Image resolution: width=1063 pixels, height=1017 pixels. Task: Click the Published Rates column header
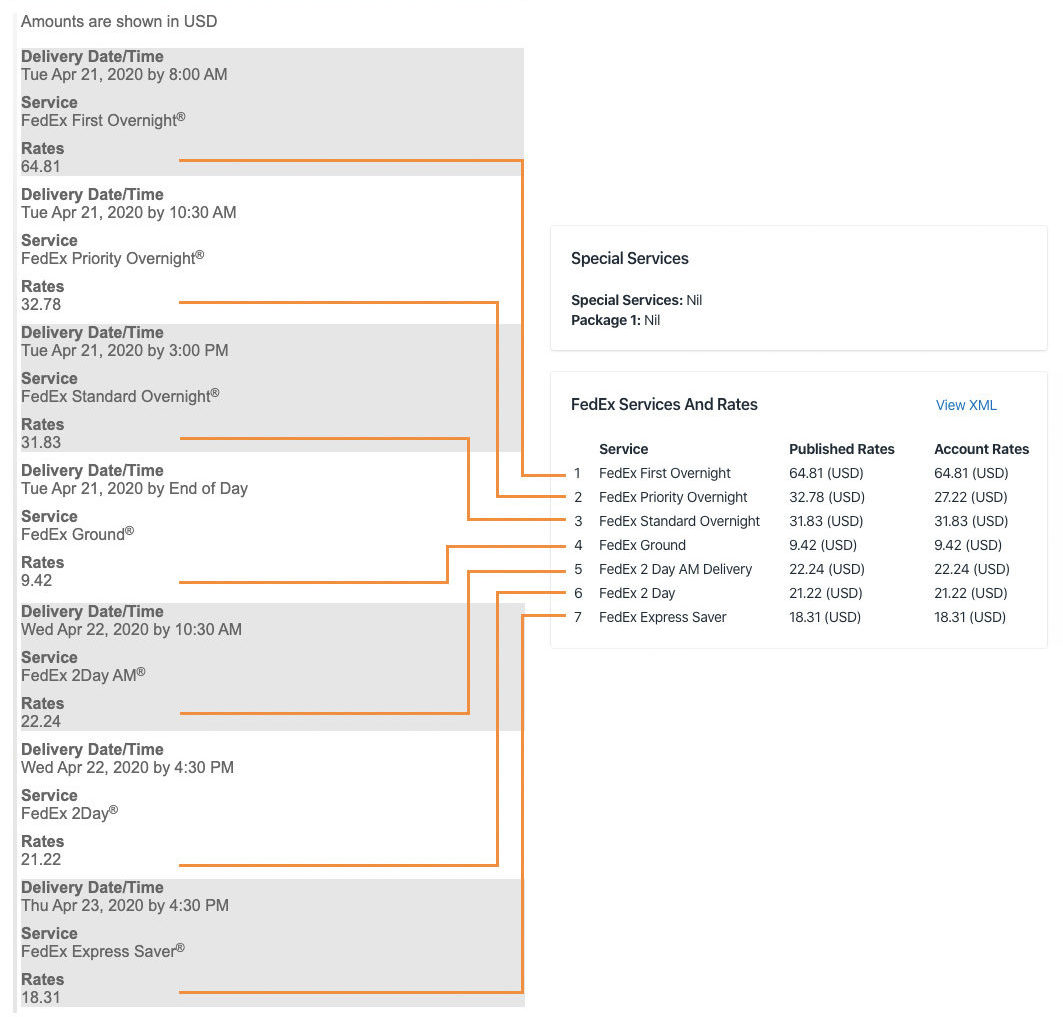point(841,449)
